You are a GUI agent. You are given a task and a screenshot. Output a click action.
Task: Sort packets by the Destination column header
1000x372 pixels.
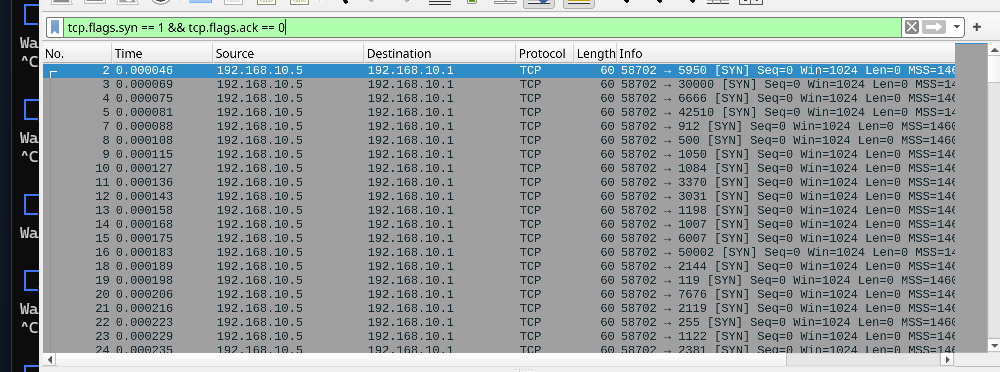click(x=440, y=54)
